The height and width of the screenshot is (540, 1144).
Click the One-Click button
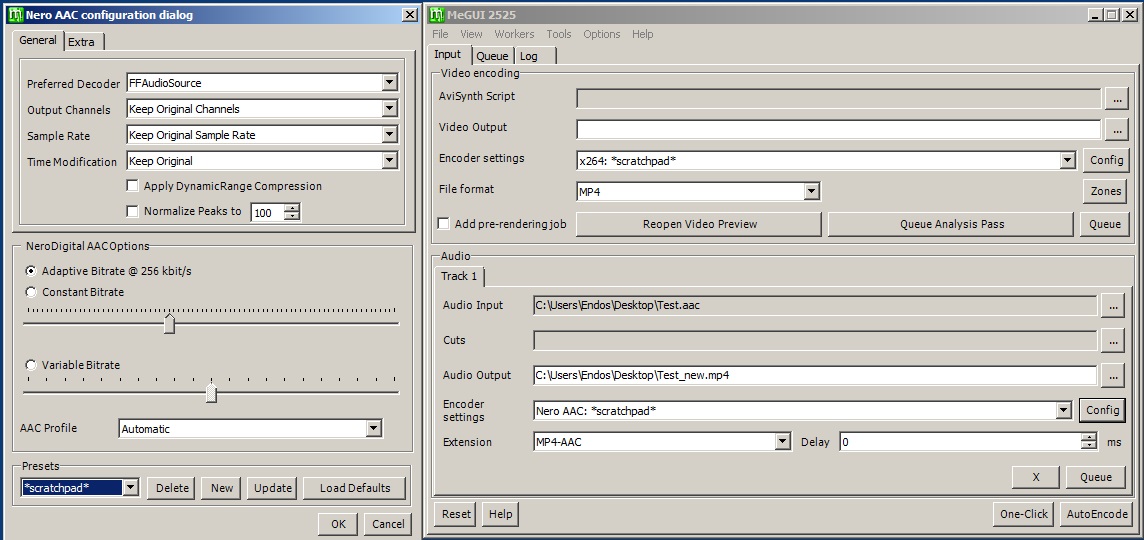1024,514
